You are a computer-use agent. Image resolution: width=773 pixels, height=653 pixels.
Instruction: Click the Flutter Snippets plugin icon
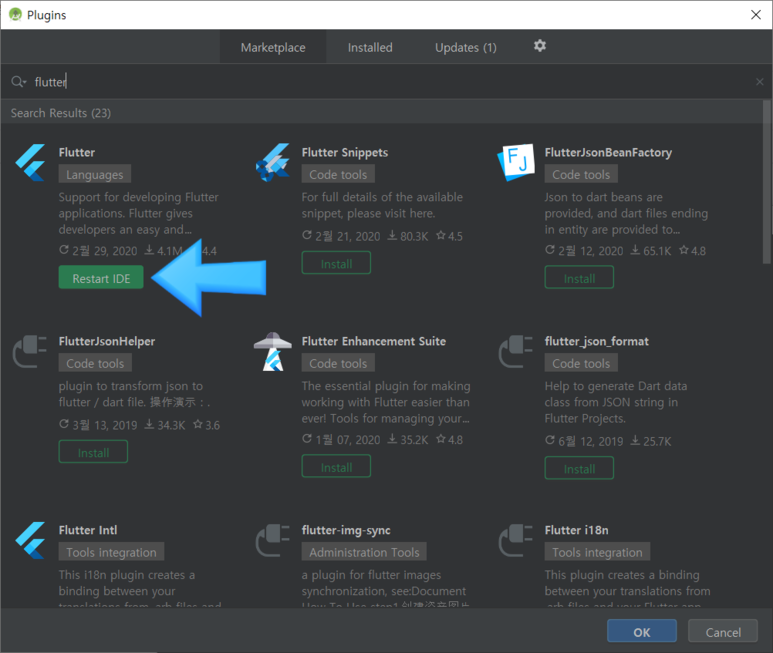pos(273,163)
